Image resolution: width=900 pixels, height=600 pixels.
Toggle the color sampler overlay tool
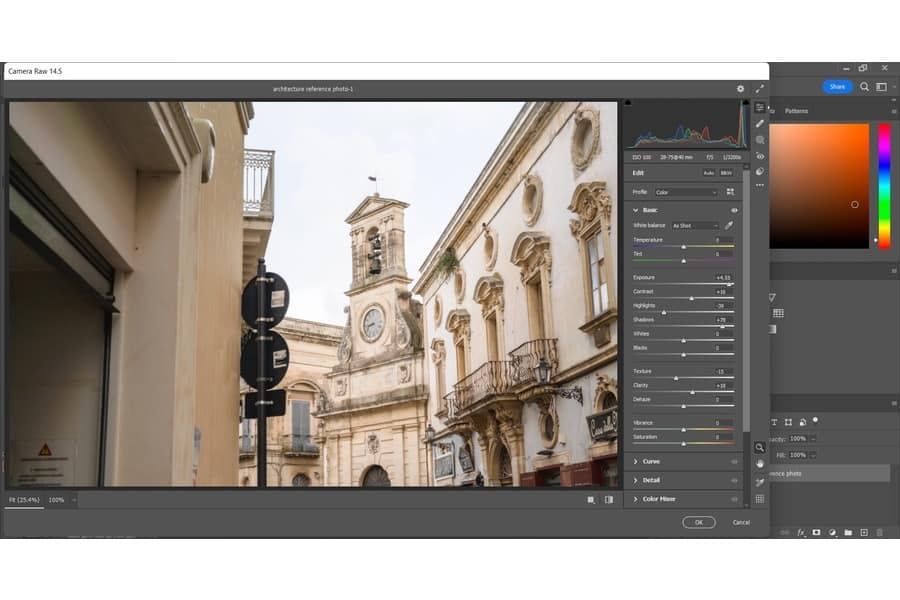[x=760, y=482]
